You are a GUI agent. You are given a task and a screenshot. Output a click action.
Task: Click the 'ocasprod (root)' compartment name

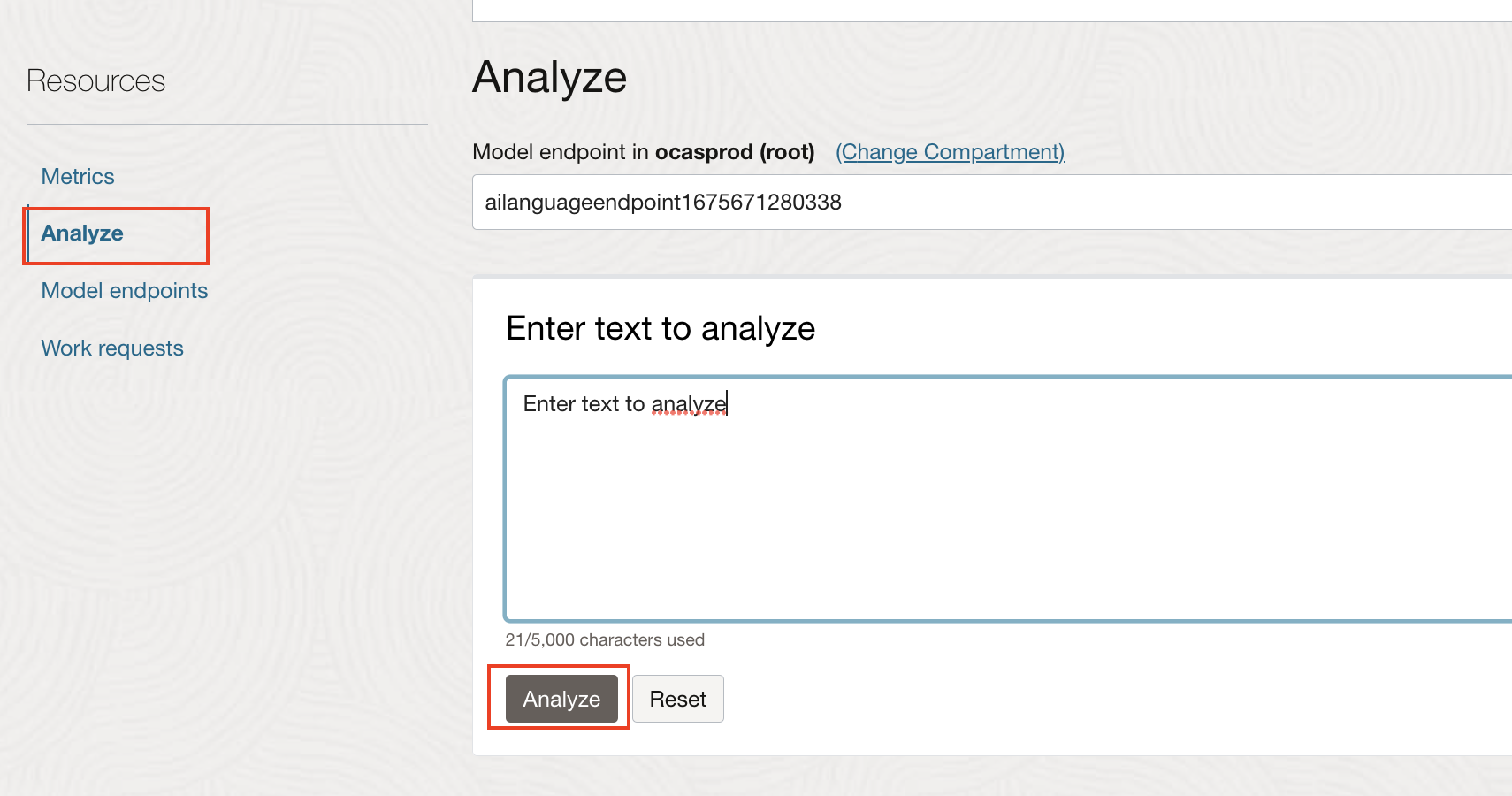(735, 152)
